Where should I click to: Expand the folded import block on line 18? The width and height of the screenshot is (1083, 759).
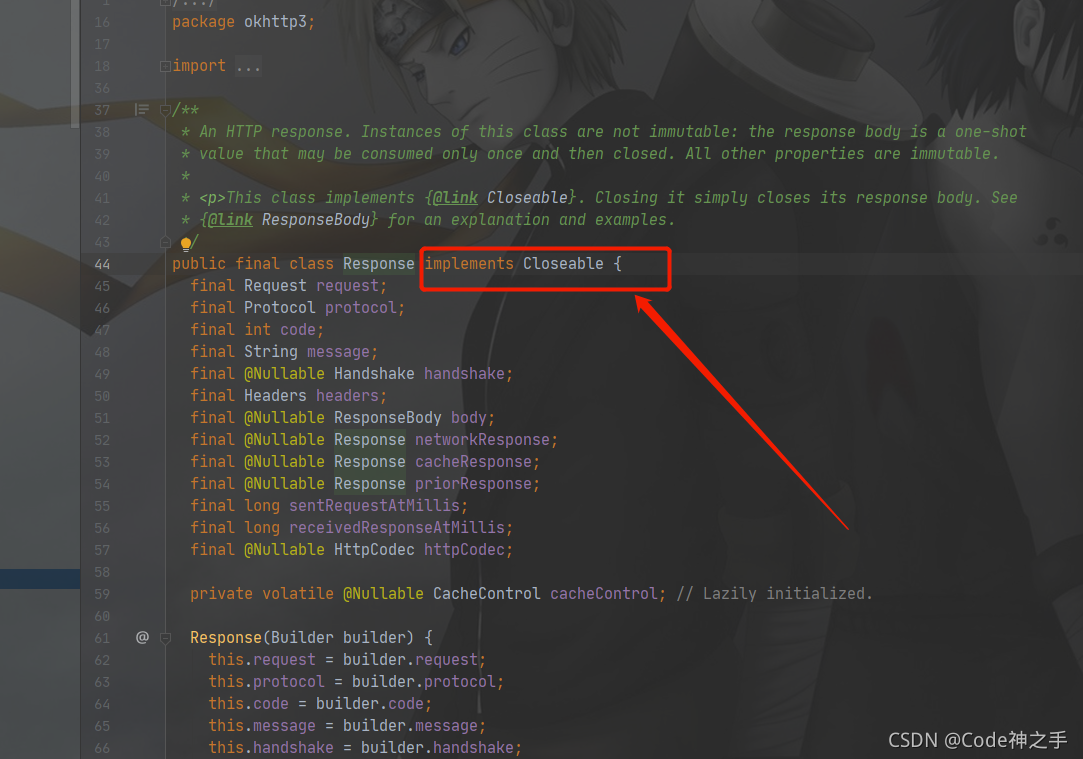(x=165, y=66)
